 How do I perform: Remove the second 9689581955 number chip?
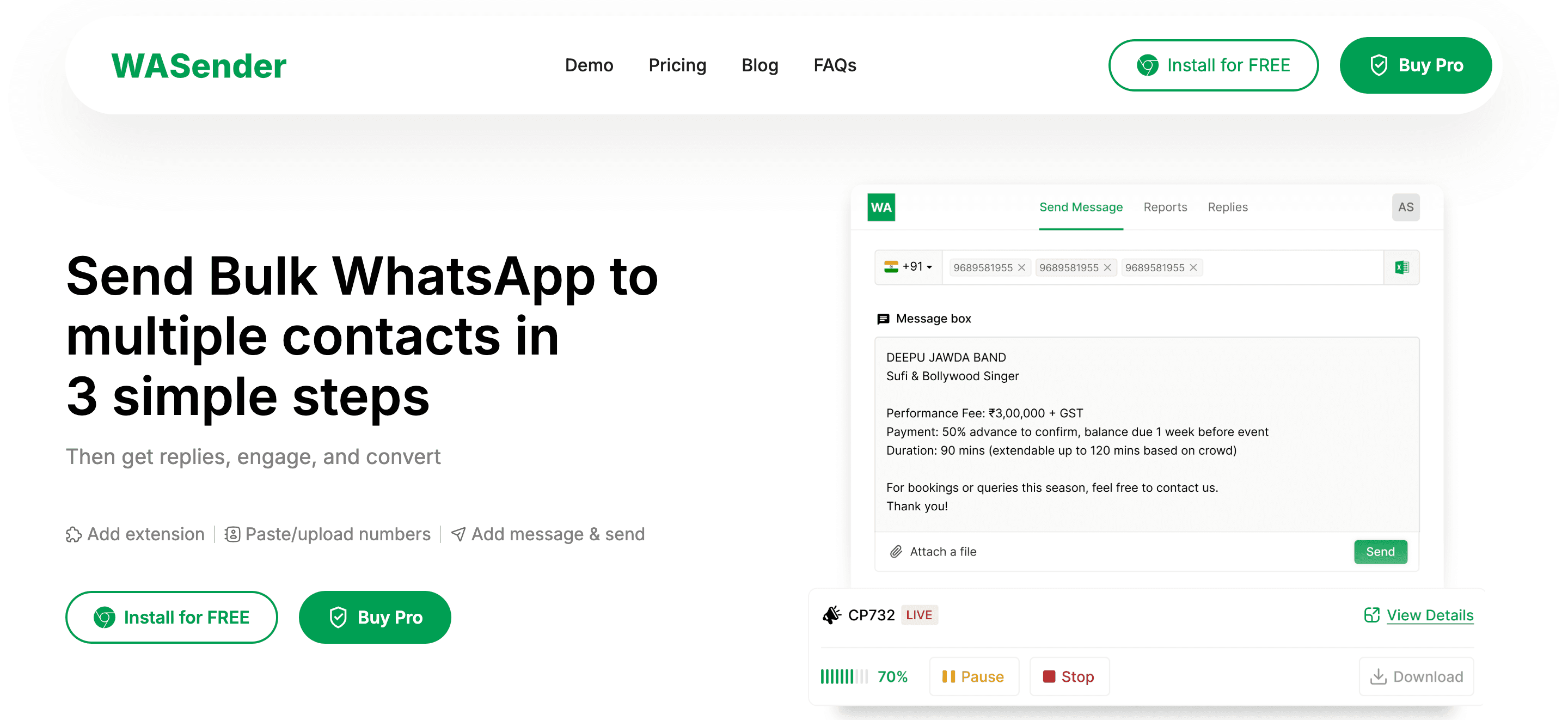click(x=1107, y=267)
